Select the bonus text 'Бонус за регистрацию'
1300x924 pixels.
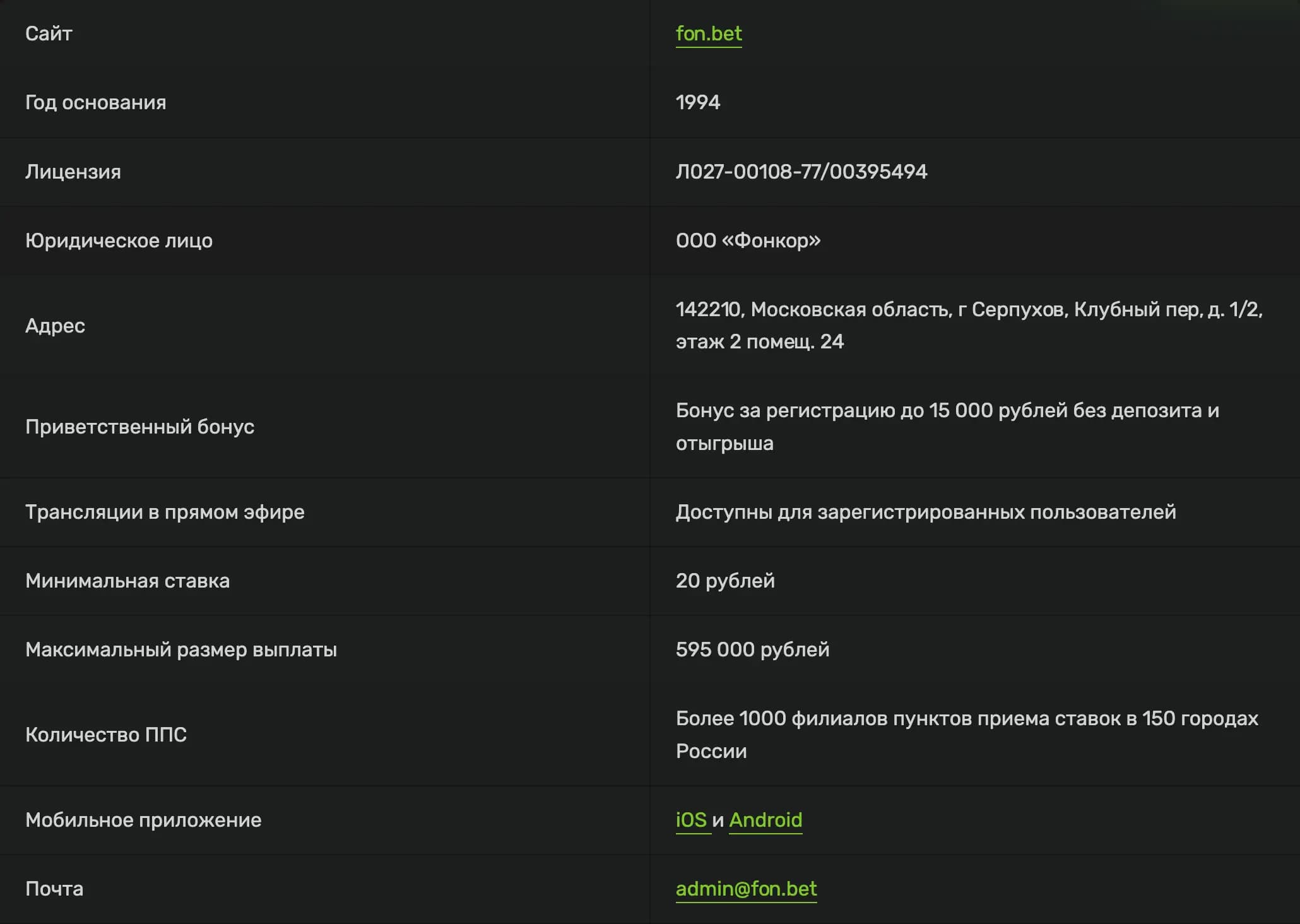click(x=786, y=411)
